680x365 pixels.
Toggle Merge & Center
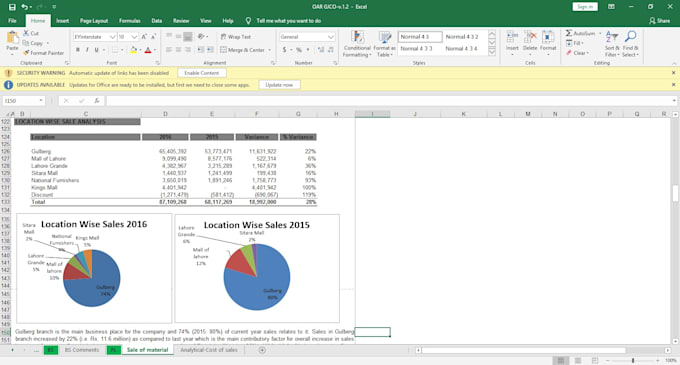point(242,50)
